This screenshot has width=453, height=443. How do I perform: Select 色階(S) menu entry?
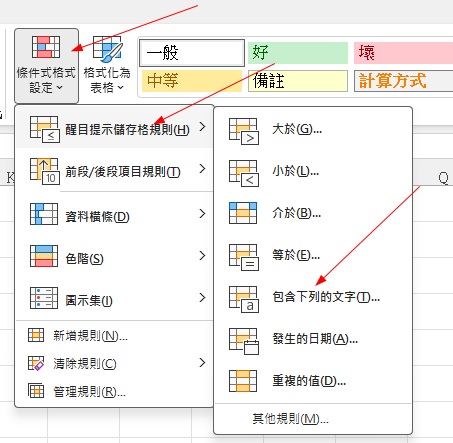tap(114, 256)
